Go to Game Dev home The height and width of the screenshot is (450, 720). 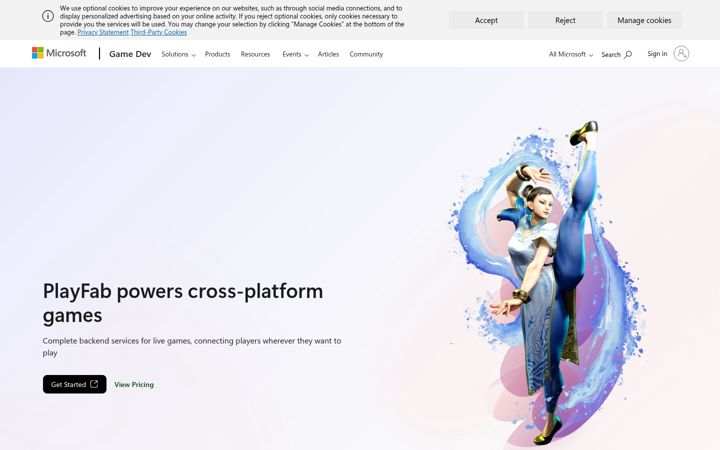click(x=130, y=54)
